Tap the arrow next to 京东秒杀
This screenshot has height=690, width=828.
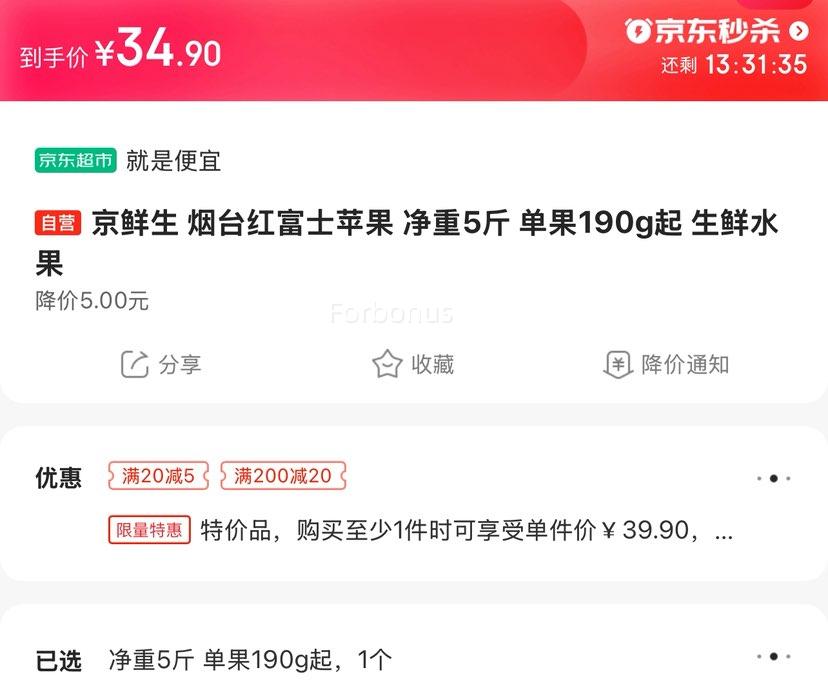pyautogui.click(x=799, y=31)
